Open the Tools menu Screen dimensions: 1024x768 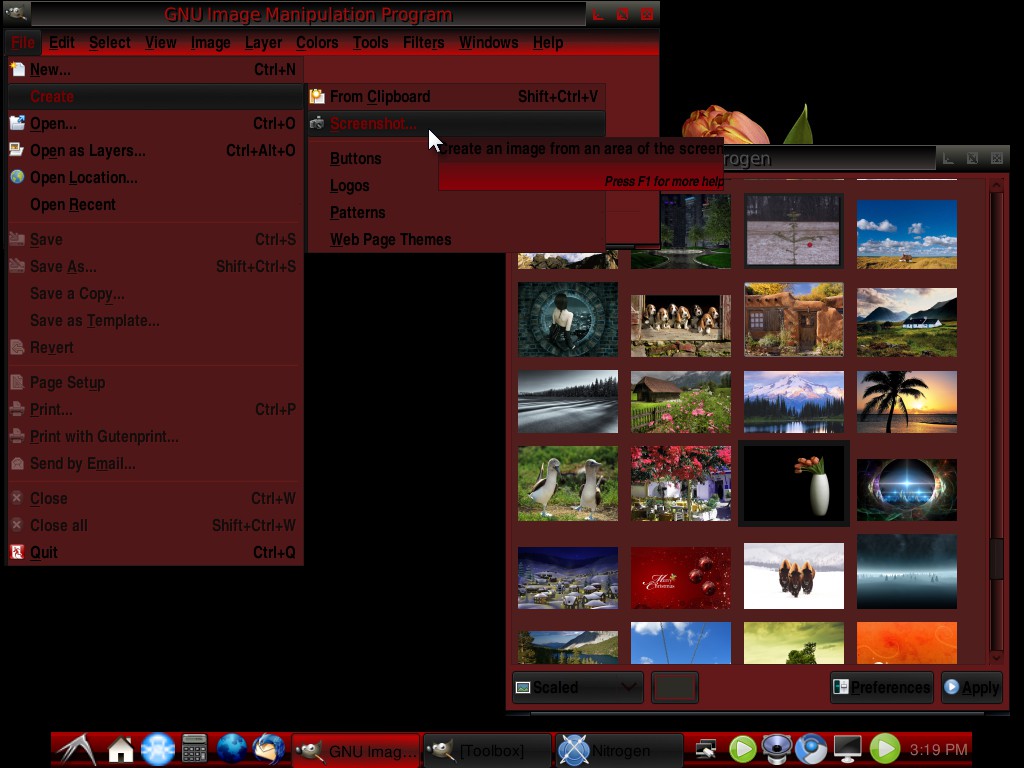coord(370,42)
